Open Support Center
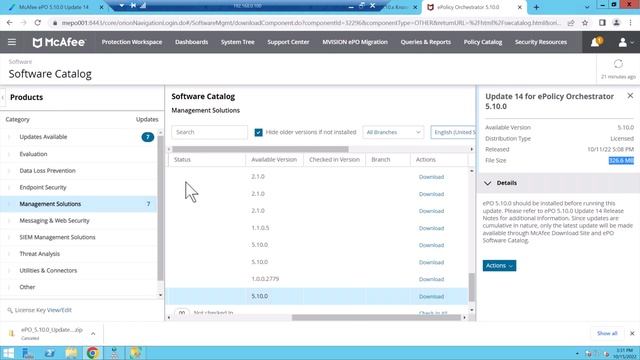Viewport: 640px width, 360px height. pyautogui.click(x=288, y=42)
